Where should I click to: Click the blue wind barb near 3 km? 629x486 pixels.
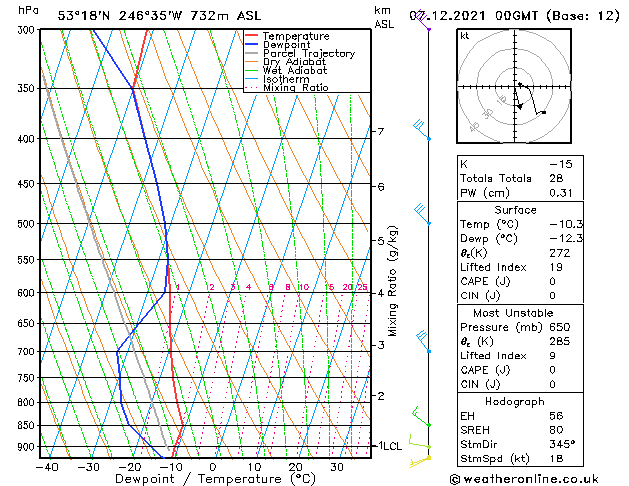423,338
